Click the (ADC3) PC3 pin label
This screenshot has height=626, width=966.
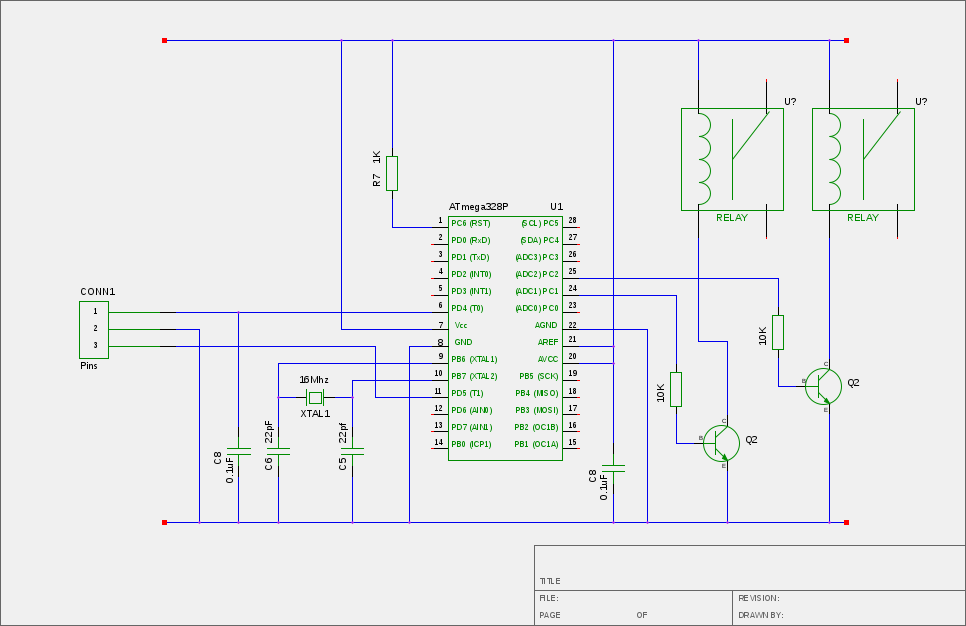[x=537, y=257]
